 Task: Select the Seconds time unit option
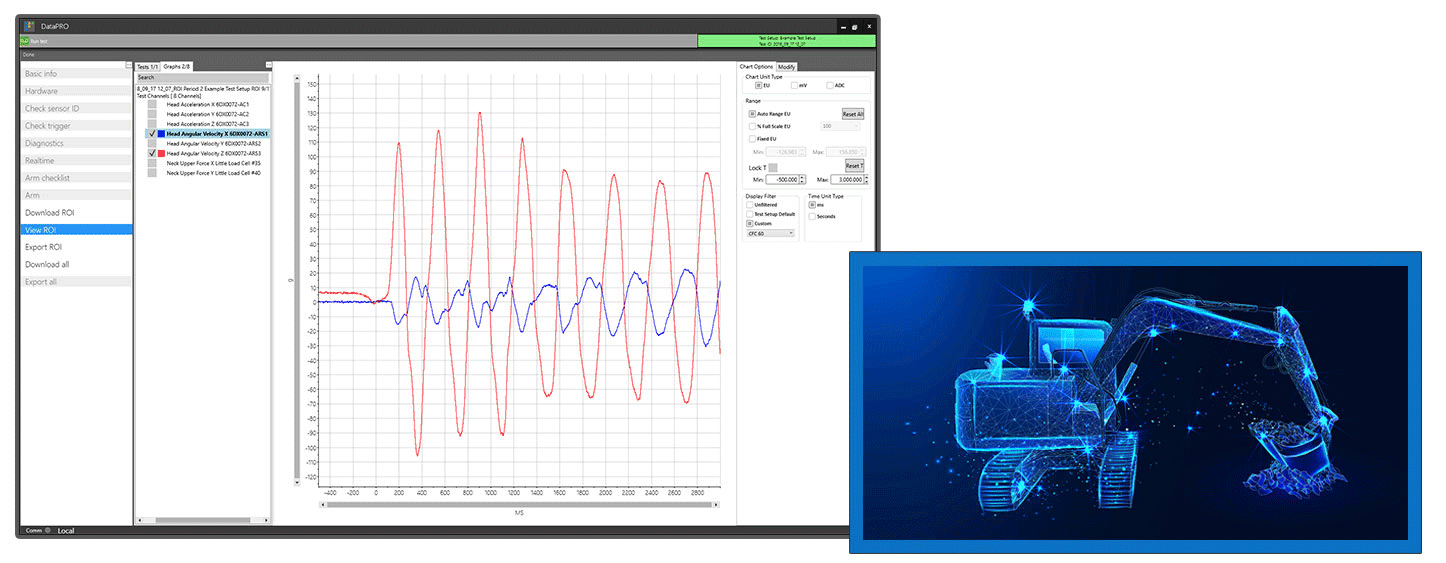click(x=812, y=216)
